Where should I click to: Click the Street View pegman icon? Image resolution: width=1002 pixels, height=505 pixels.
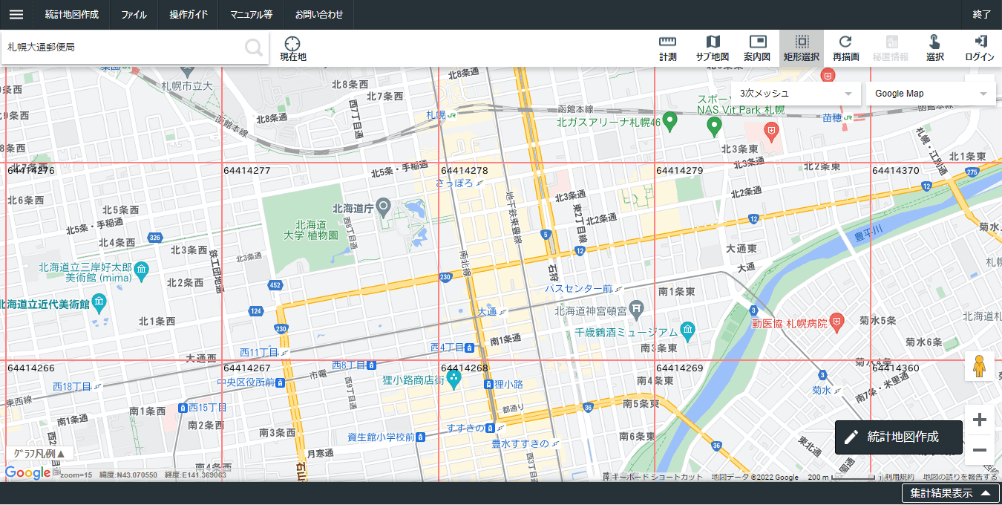coord(979,366)
